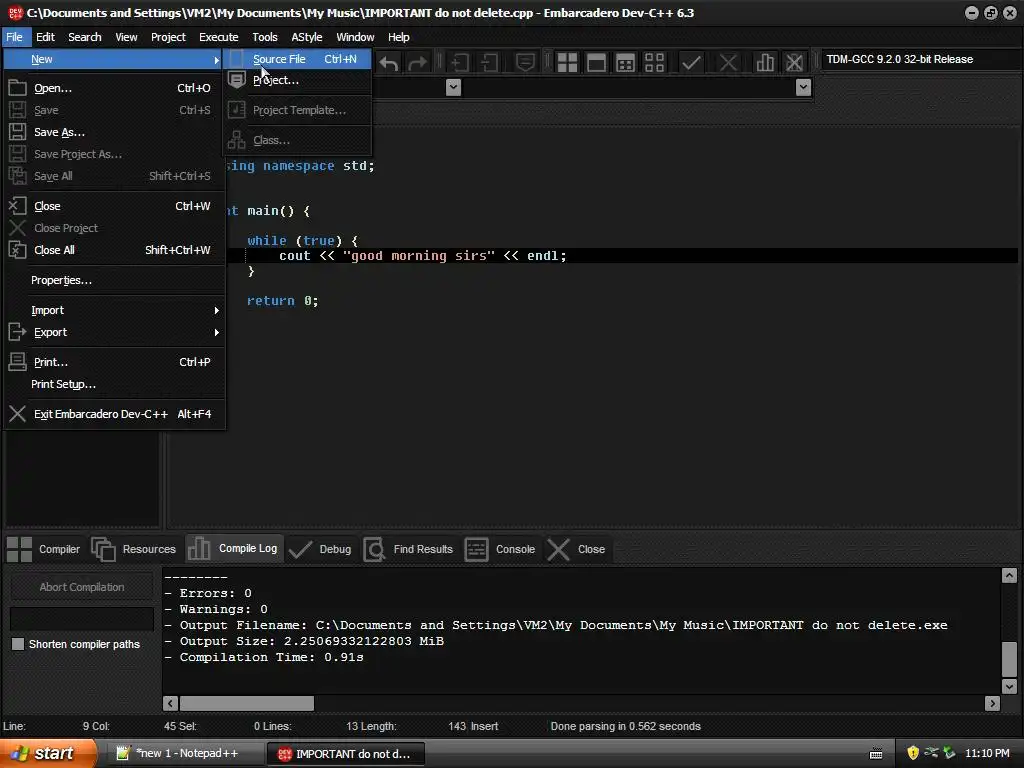Expand the New submenu arrow
Image resolution: width=1024 pixels, height=768 pixels.
coord(216,59)
